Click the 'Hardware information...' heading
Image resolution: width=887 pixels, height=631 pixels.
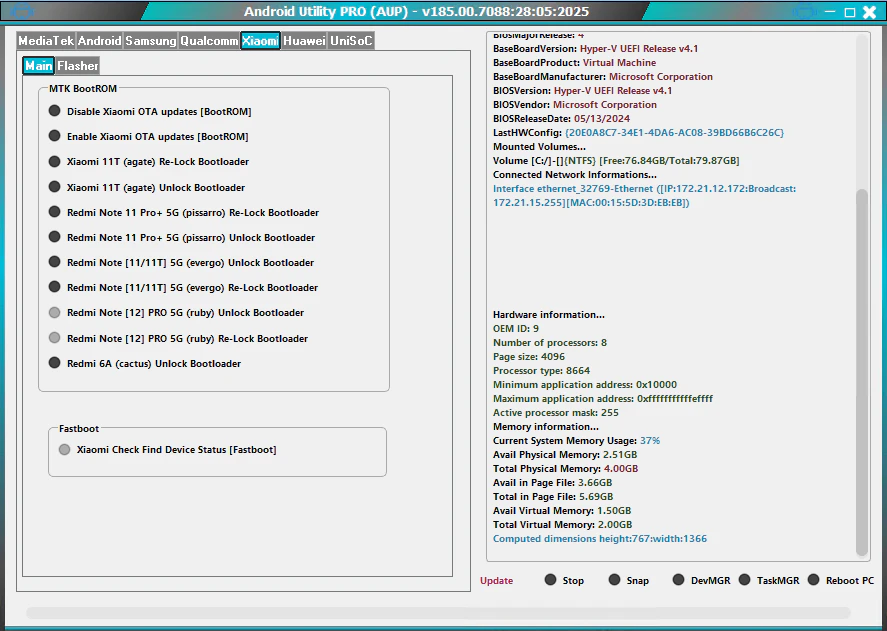pos(548,315)
